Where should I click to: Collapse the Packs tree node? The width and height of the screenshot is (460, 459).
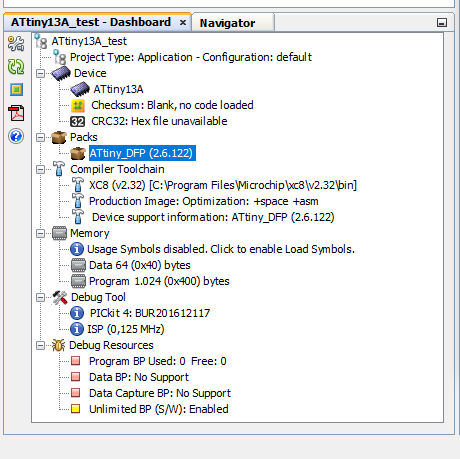40,137
